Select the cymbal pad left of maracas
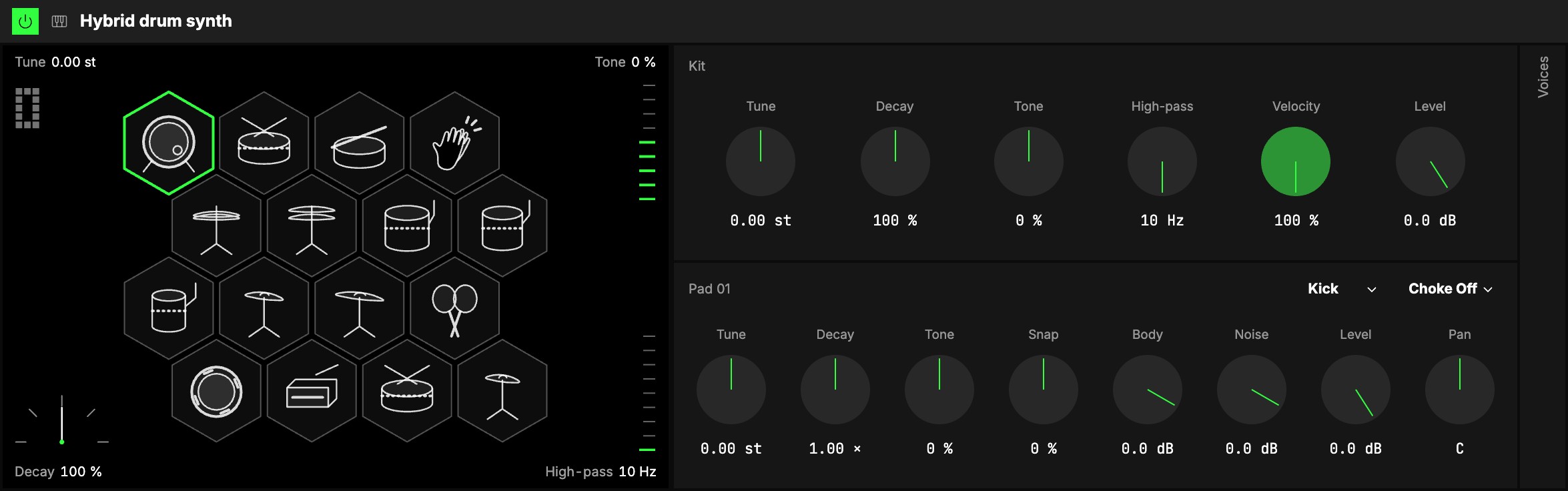 (x=360, y=308)
